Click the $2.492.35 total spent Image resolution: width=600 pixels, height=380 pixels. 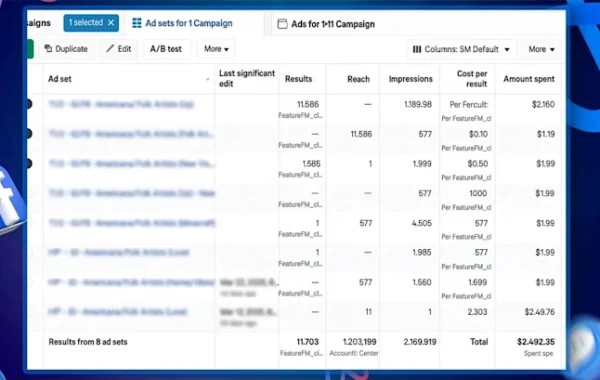tap(536, 342)
